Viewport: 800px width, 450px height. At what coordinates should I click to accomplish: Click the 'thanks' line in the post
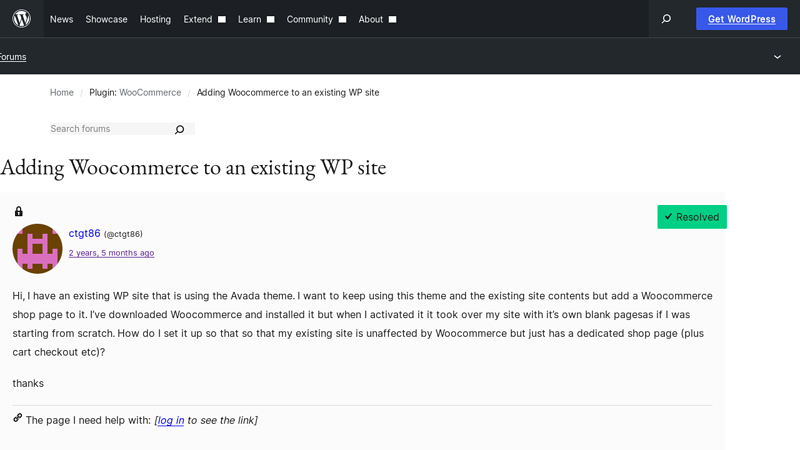tap(28, 383)
